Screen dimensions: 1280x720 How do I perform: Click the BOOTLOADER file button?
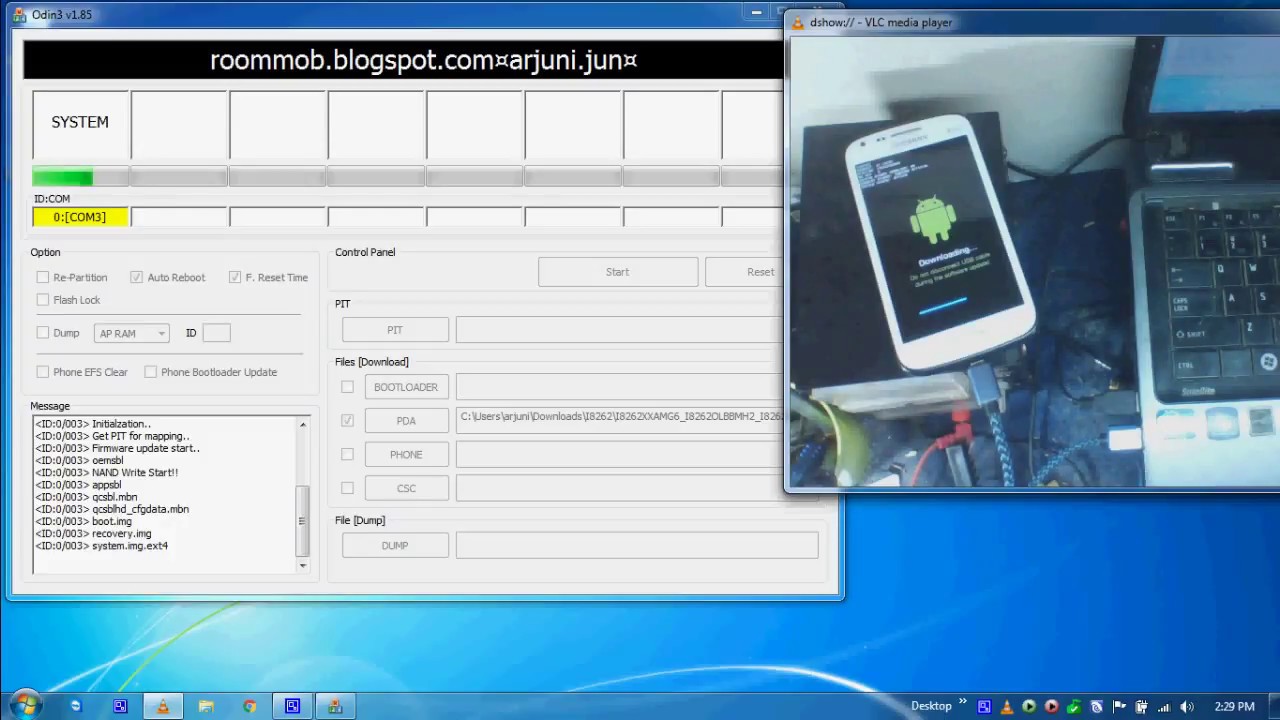[406, 387]
